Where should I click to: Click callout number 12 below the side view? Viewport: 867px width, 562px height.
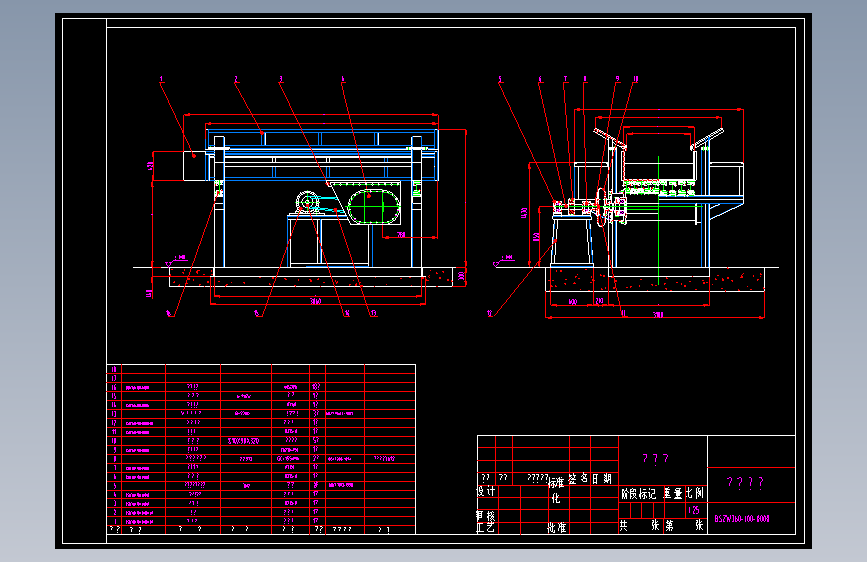pos(490,314)
